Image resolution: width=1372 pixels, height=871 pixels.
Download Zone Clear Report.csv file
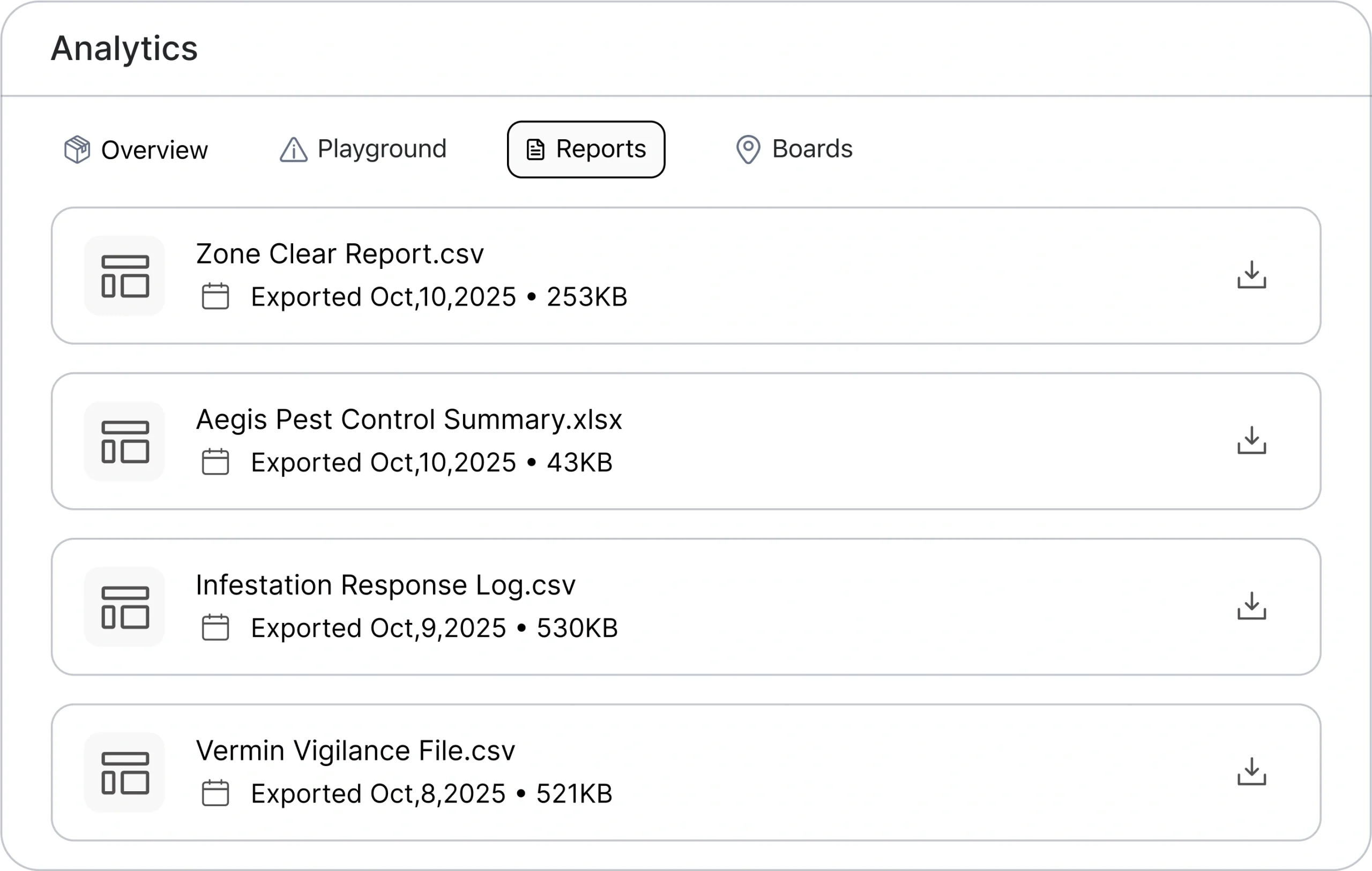(1251, 275)
